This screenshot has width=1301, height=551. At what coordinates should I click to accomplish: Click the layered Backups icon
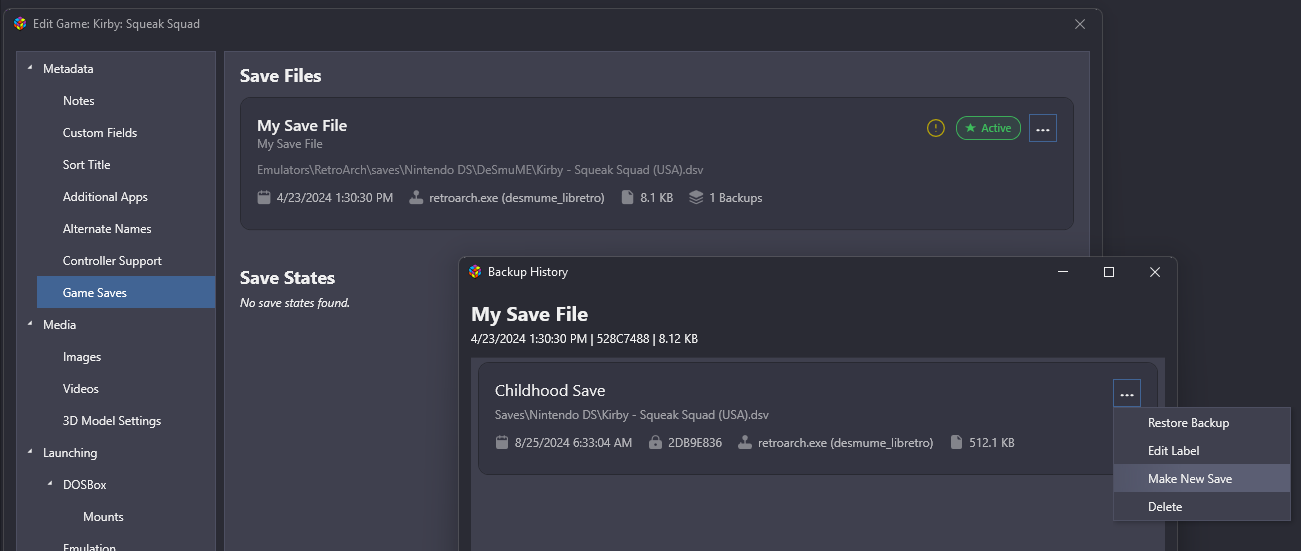(696, 198)
